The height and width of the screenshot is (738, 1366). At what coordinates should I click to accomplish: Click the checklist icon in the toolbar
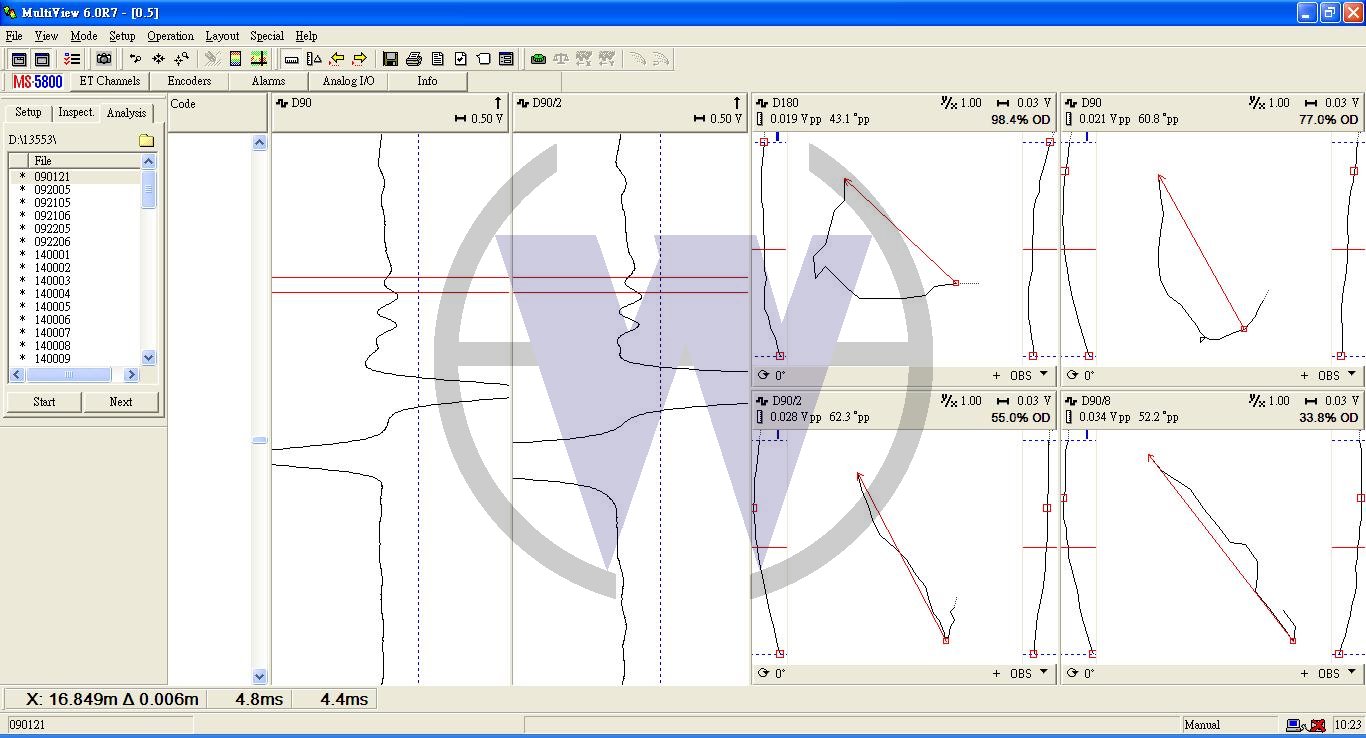[x=72, y=59]
